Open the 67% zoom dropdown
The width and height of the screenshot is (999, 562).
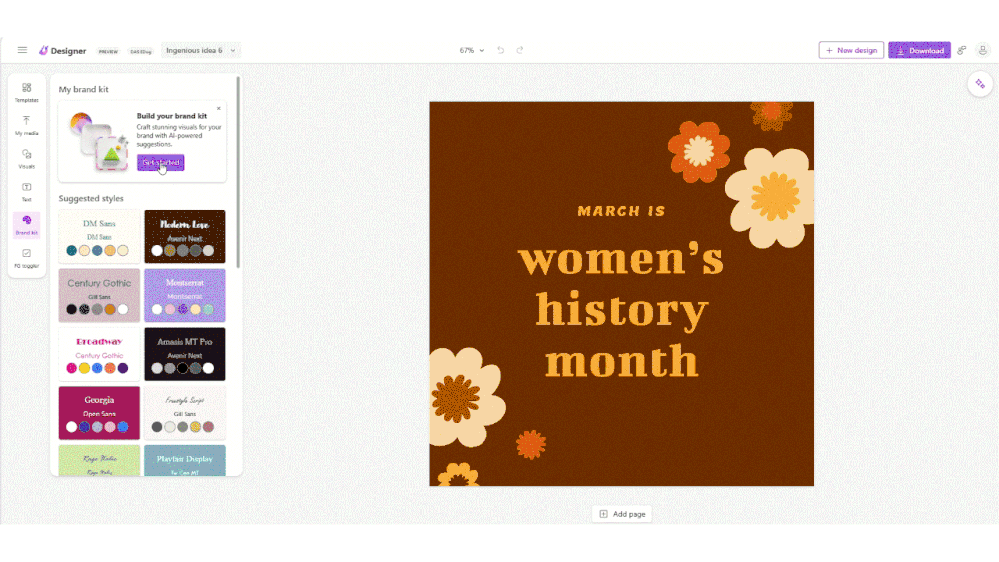[471, 50]
